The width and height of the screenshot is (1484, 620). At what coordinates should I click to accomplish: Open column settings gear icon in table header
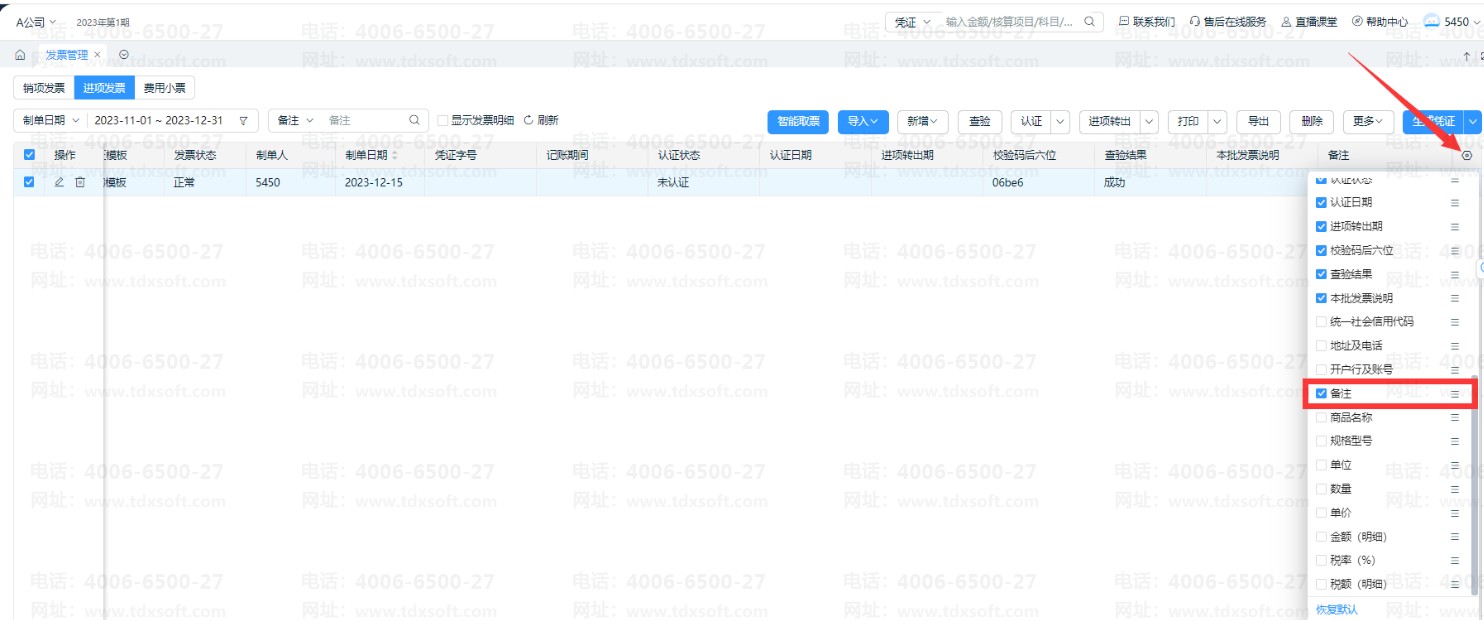(1467, 156)
